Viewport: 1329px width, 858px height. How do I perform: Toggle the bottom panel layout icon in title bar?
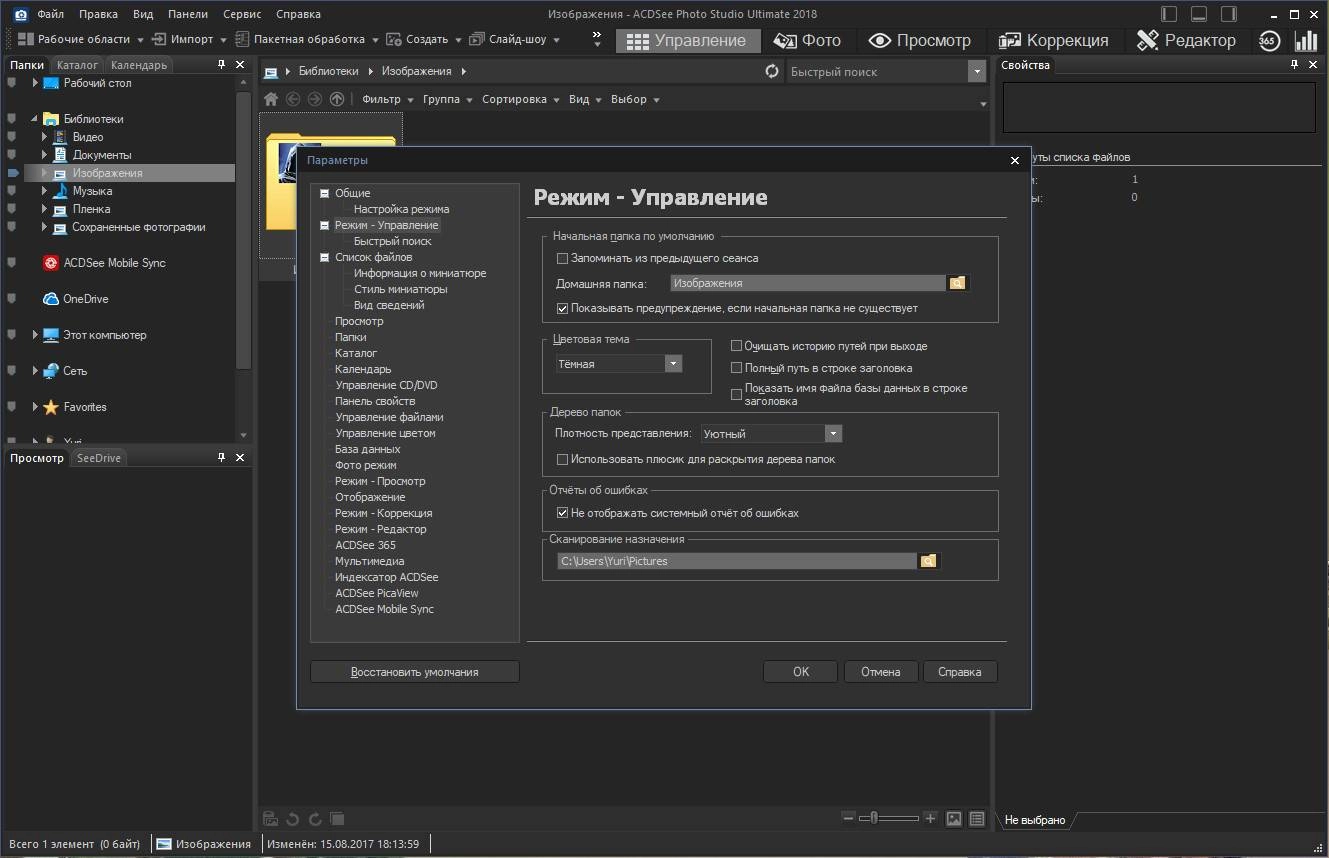[x=1199, y=14]
